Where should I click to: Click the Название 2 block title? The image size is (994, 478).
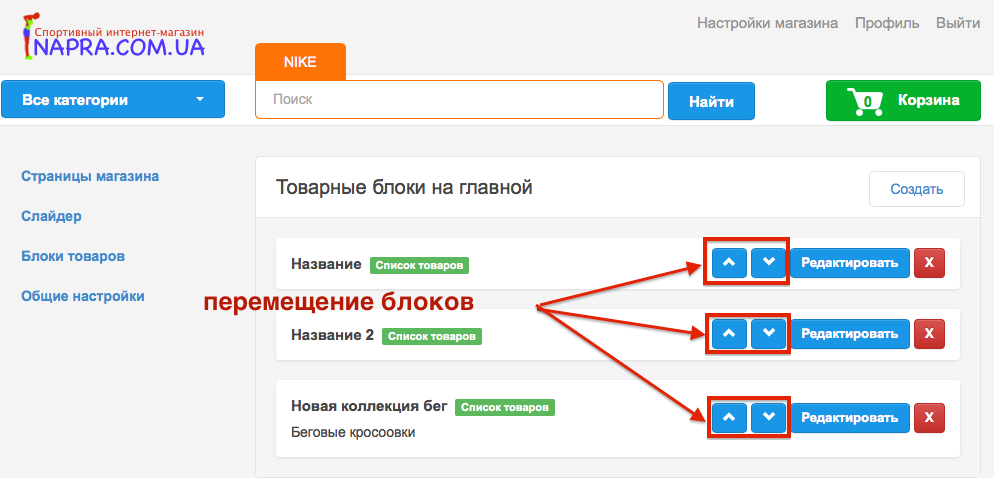333,335
